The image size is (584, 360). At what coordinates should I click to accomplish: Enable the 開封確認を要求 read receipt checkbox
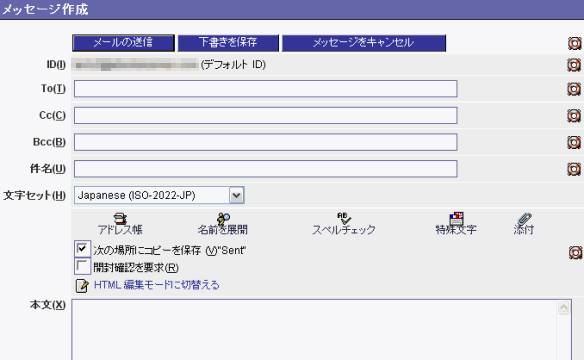click(x=82, y=266)
